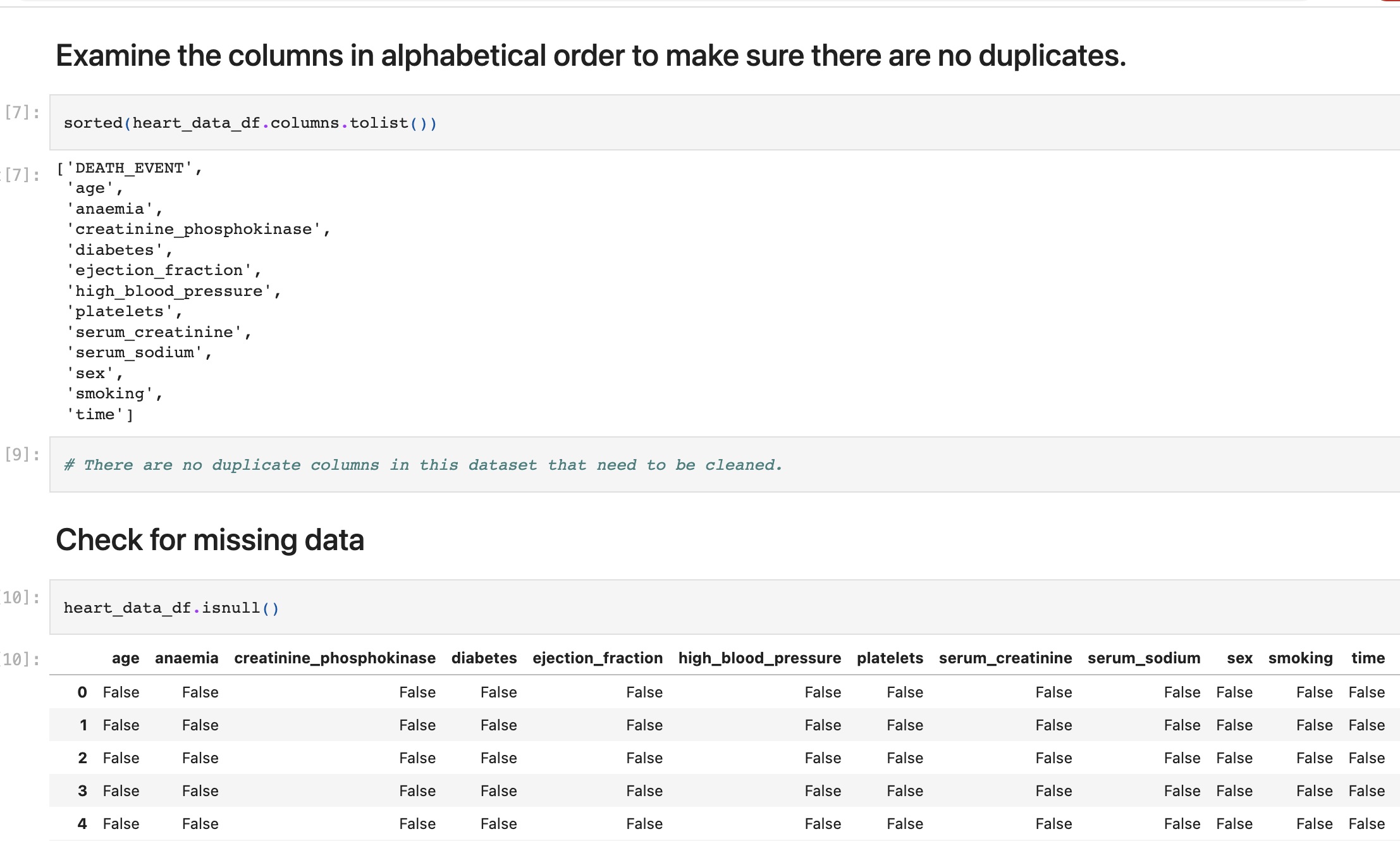The height and width of the screenshot is (841, 1400).
Task: Click the sorted columns code cell
Action: click(725, 123)
